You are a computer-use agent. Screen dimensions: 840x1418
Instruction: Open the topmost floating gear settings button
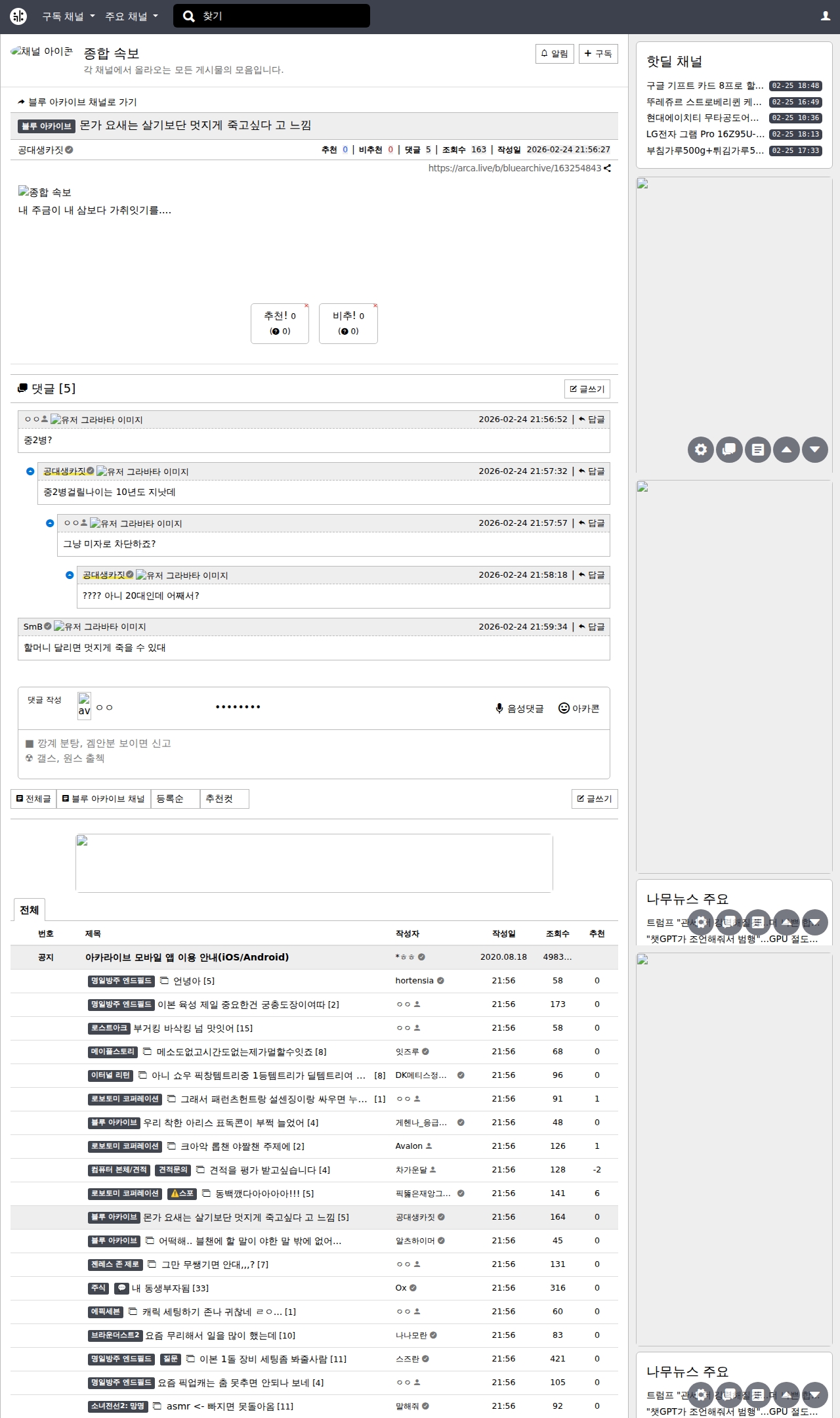point(701,450)
